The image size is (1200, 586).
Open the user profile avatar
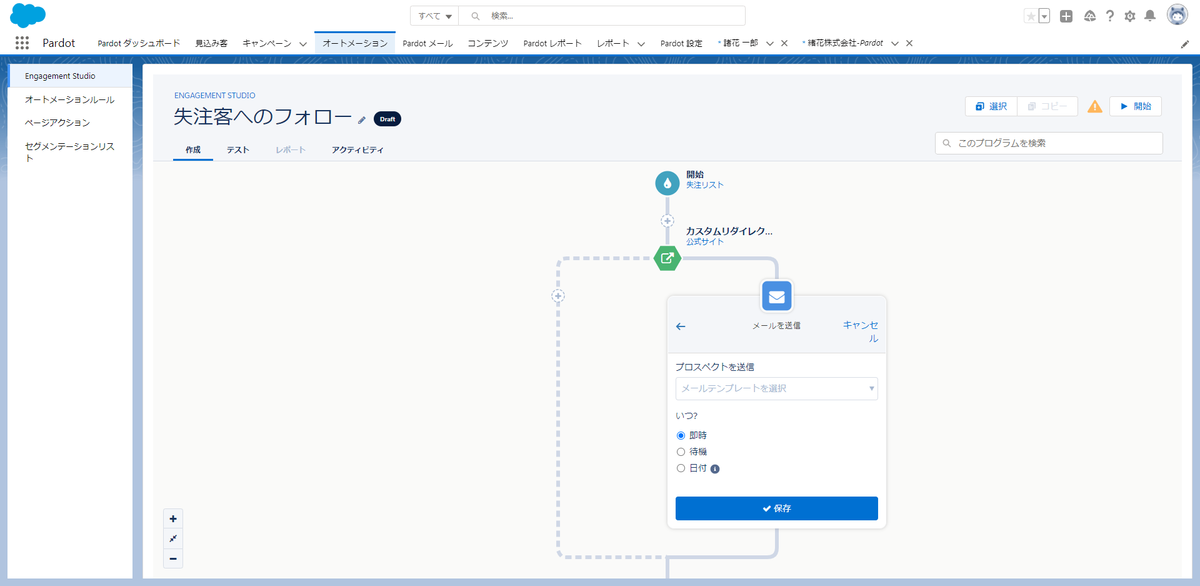click(1177, 15)
